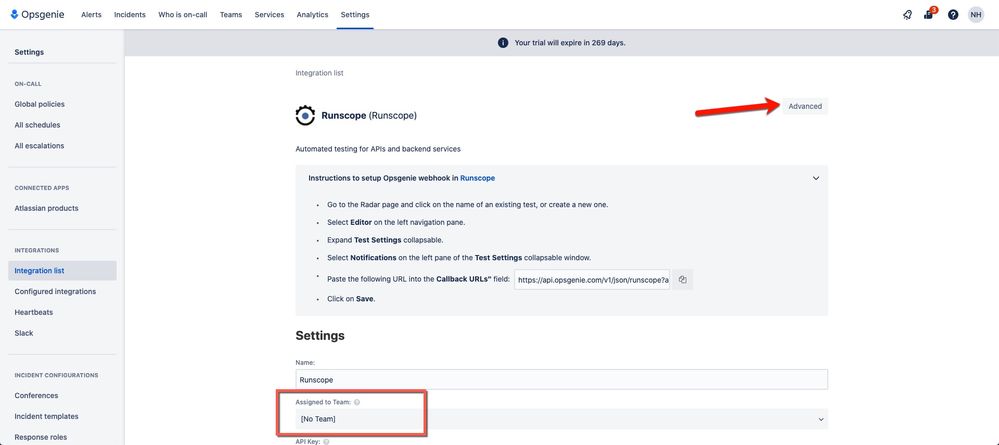Image resolution: width=999 pixels, height=445 pixels.
Task: Click the trial expiry banner text
Action: coord(570,43)
